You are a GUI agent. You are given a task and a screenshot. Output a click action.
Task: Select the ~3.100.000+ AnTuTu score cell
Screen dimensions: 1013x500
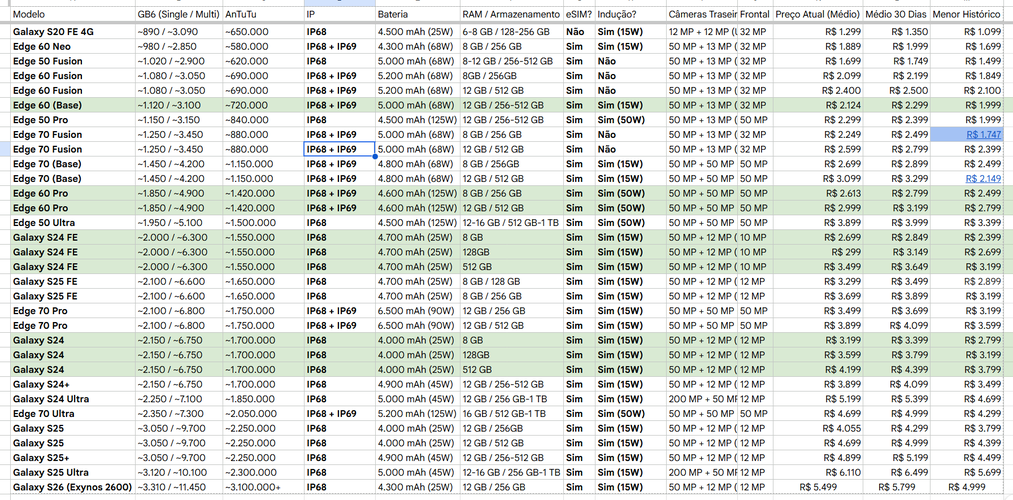(263, 486)
